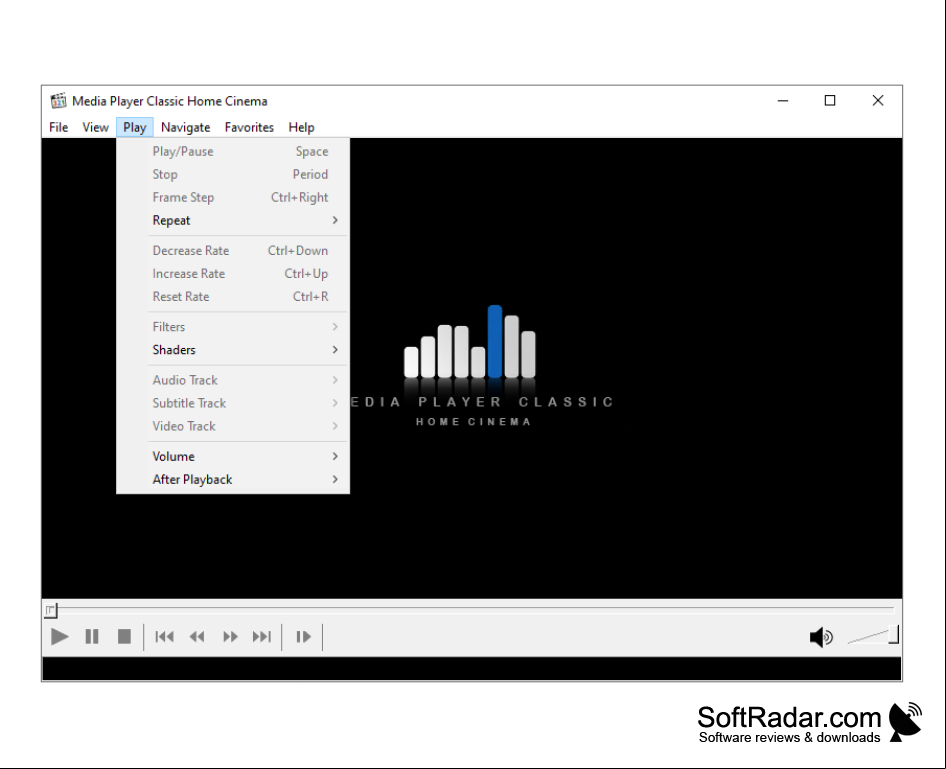Screen dimensions: 946x769
Task: Expand the Subtitle Track submenu
Action: 233,403
